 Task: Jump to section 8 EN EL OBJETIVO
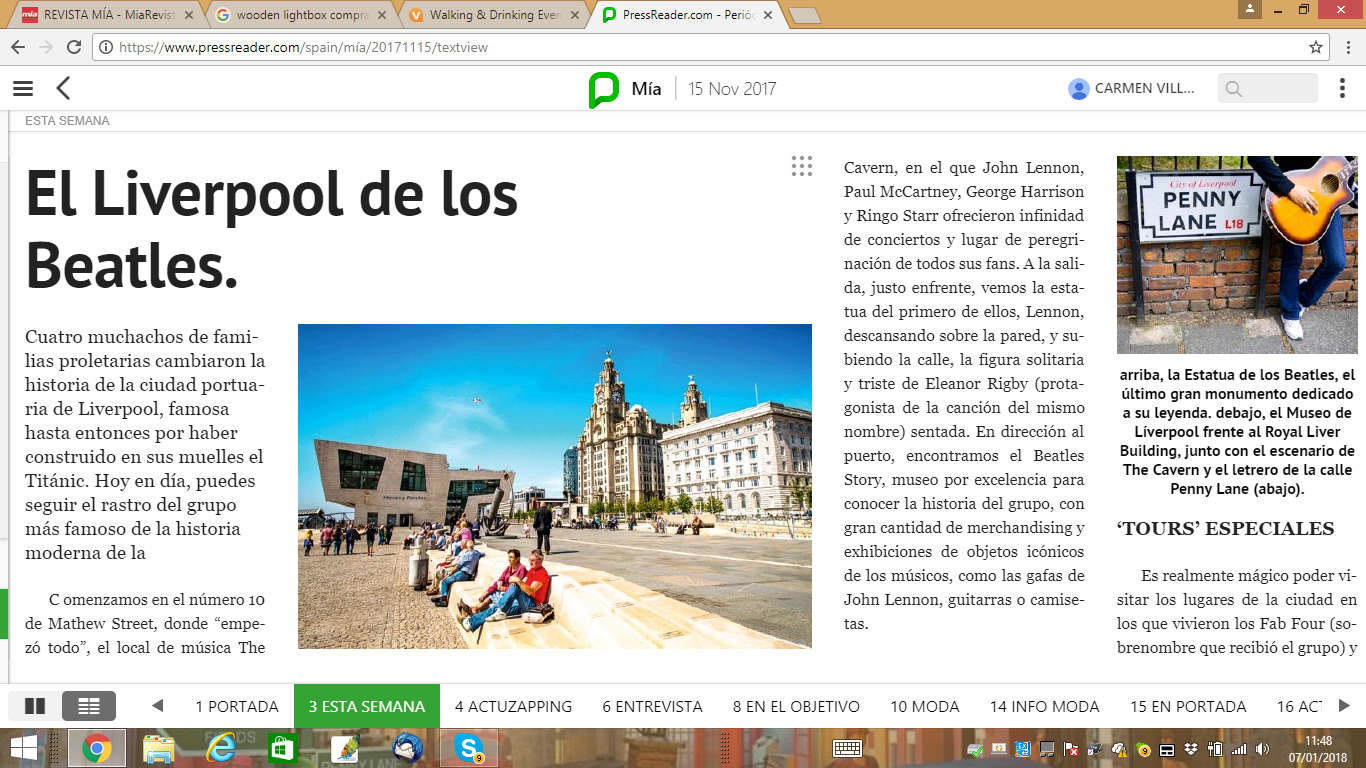796,706
